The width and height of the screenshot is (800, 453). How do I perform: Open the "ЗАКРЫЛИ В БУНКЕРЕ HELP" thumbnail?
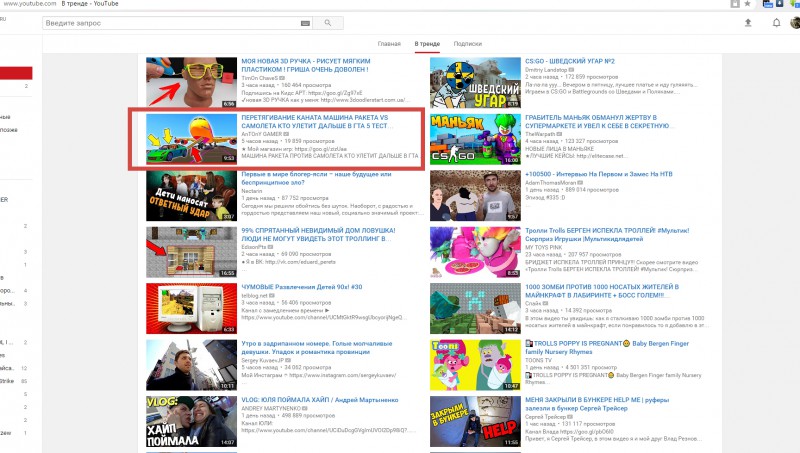[x=475, y=421]
